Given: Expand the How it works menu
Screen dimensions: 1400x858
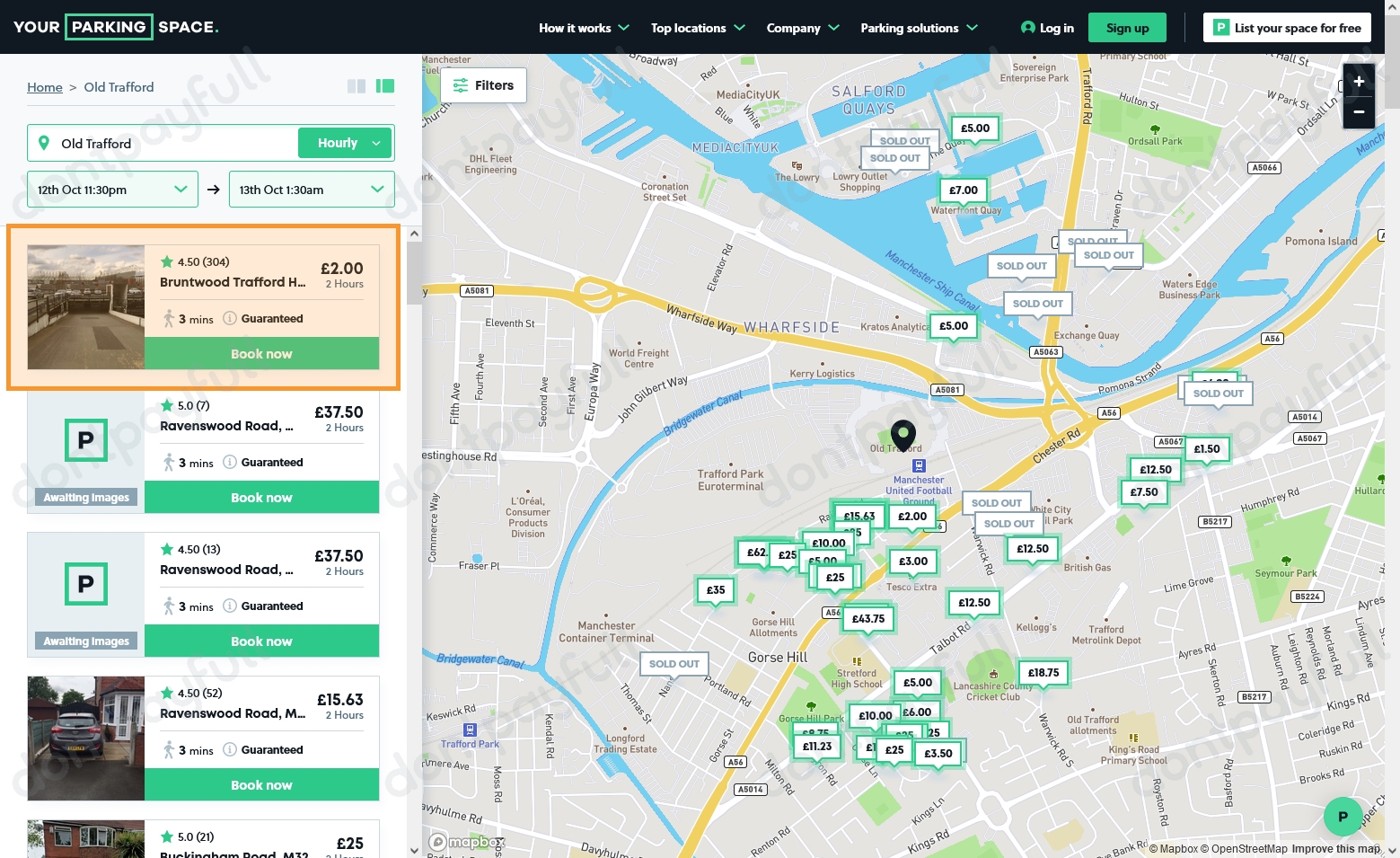Looking at the screenshot, I should point(585,28).
